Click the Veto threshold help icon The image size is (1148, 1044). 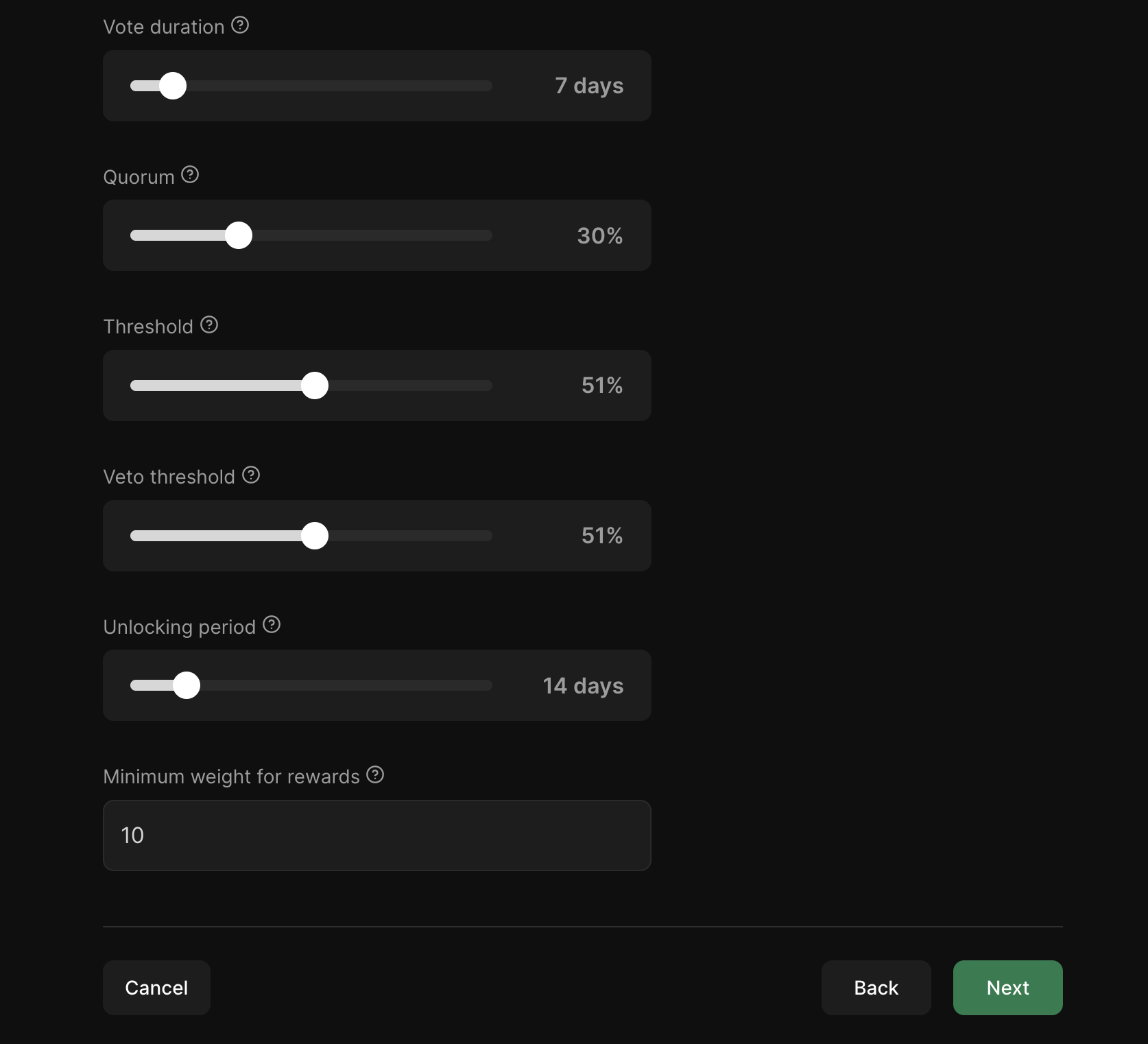point(251,475)
